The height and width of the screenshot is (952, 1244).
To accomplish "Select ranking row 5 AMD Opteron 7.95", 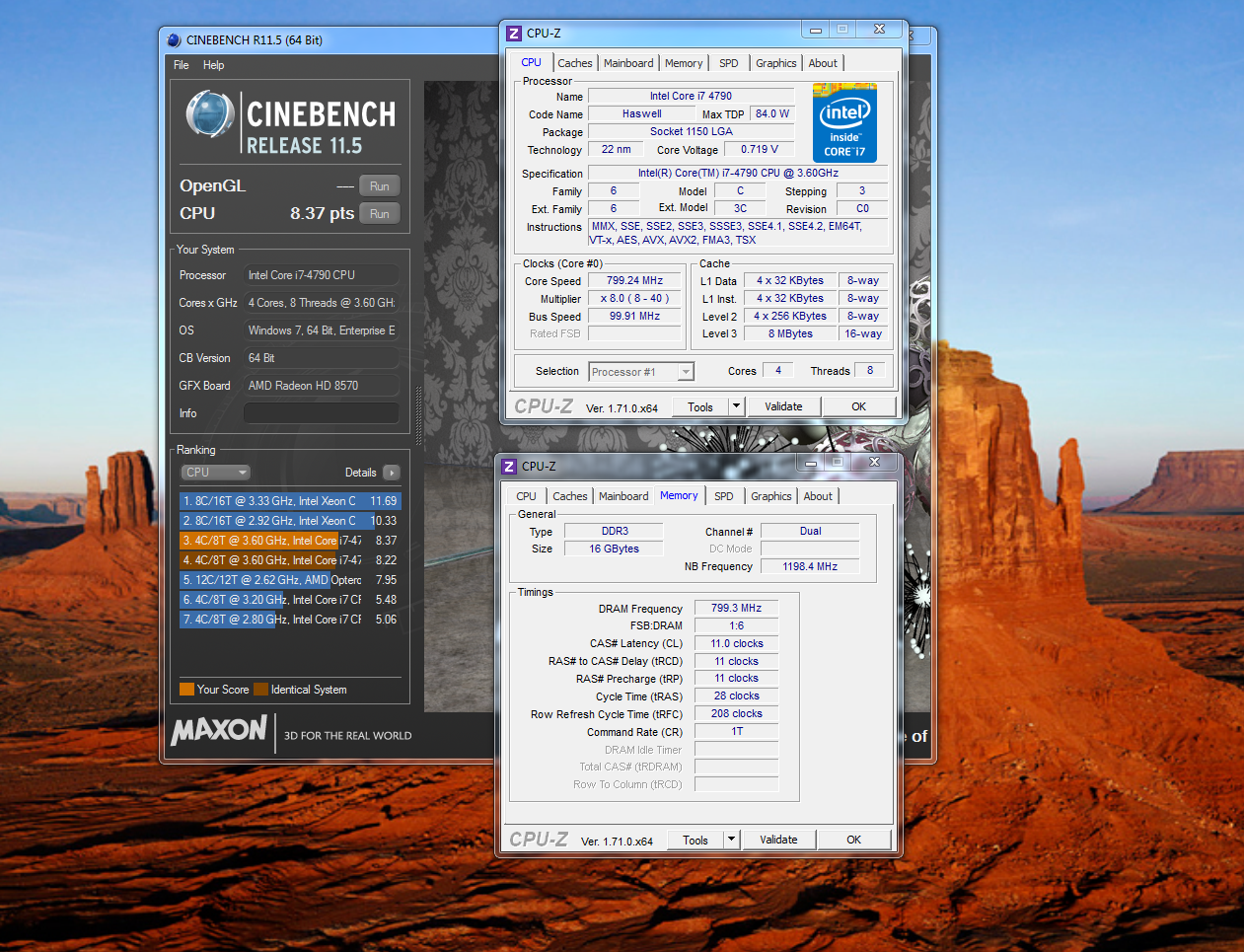I will 290,580.
